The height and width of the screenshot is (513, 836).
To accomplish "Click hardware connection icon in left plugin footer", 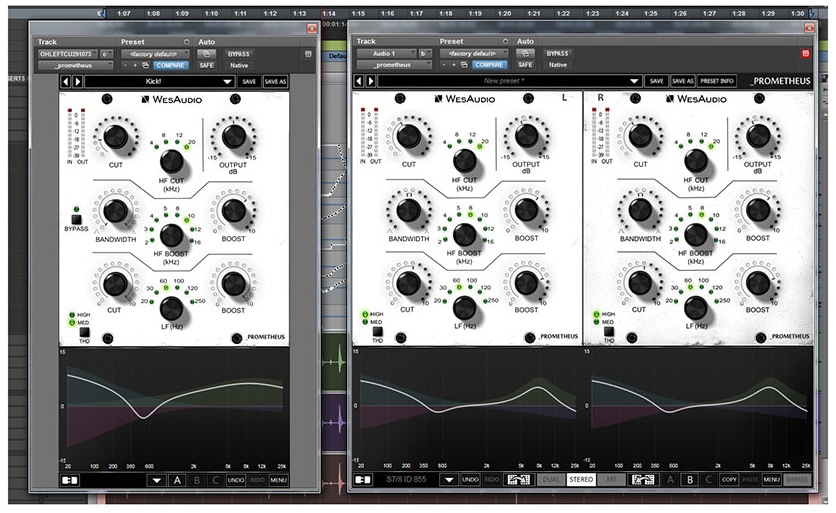I will [70, 480].
